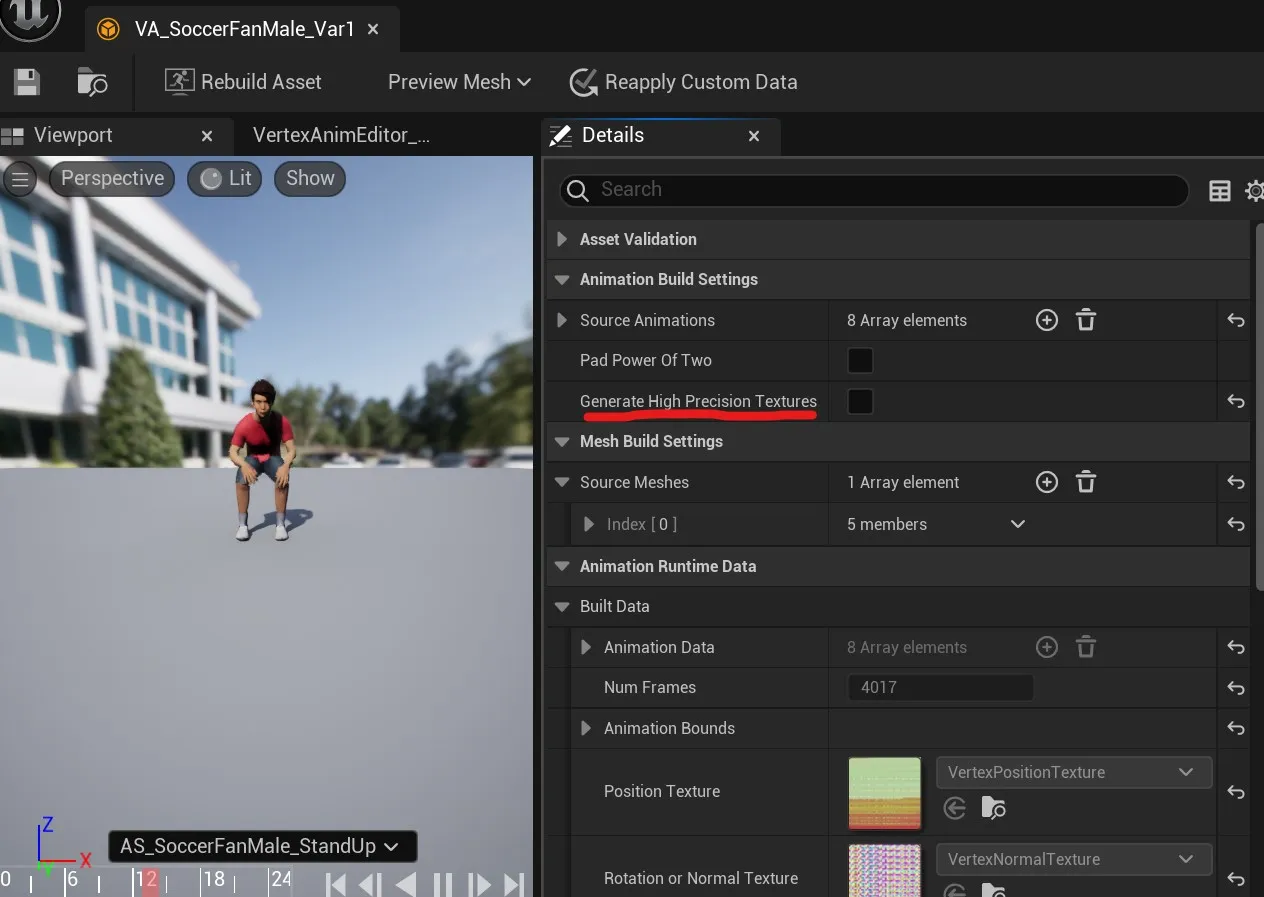Expand the Asset Validation section
This screenshot has width=1264, height=897.
pyautogui.click(x=562, y=239)
